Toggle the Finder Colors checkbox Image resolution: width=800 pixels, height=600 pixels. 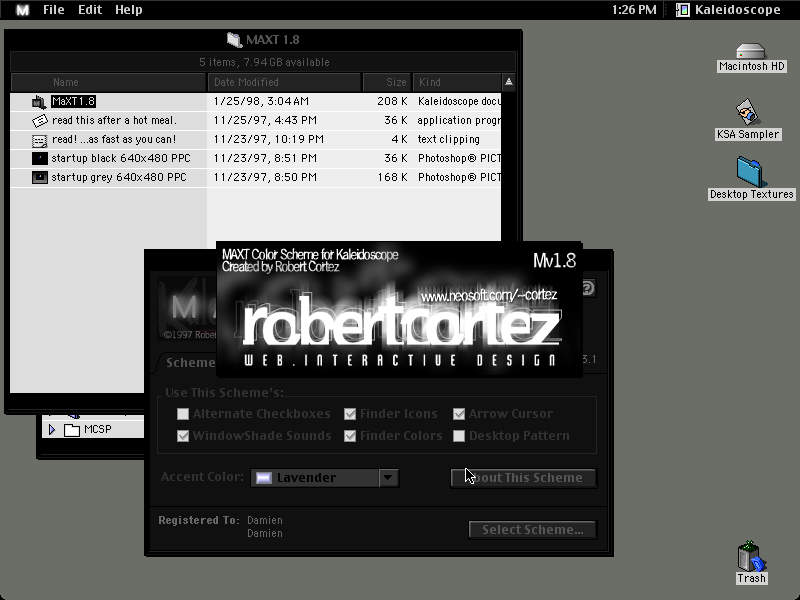(x=349, y=436)
